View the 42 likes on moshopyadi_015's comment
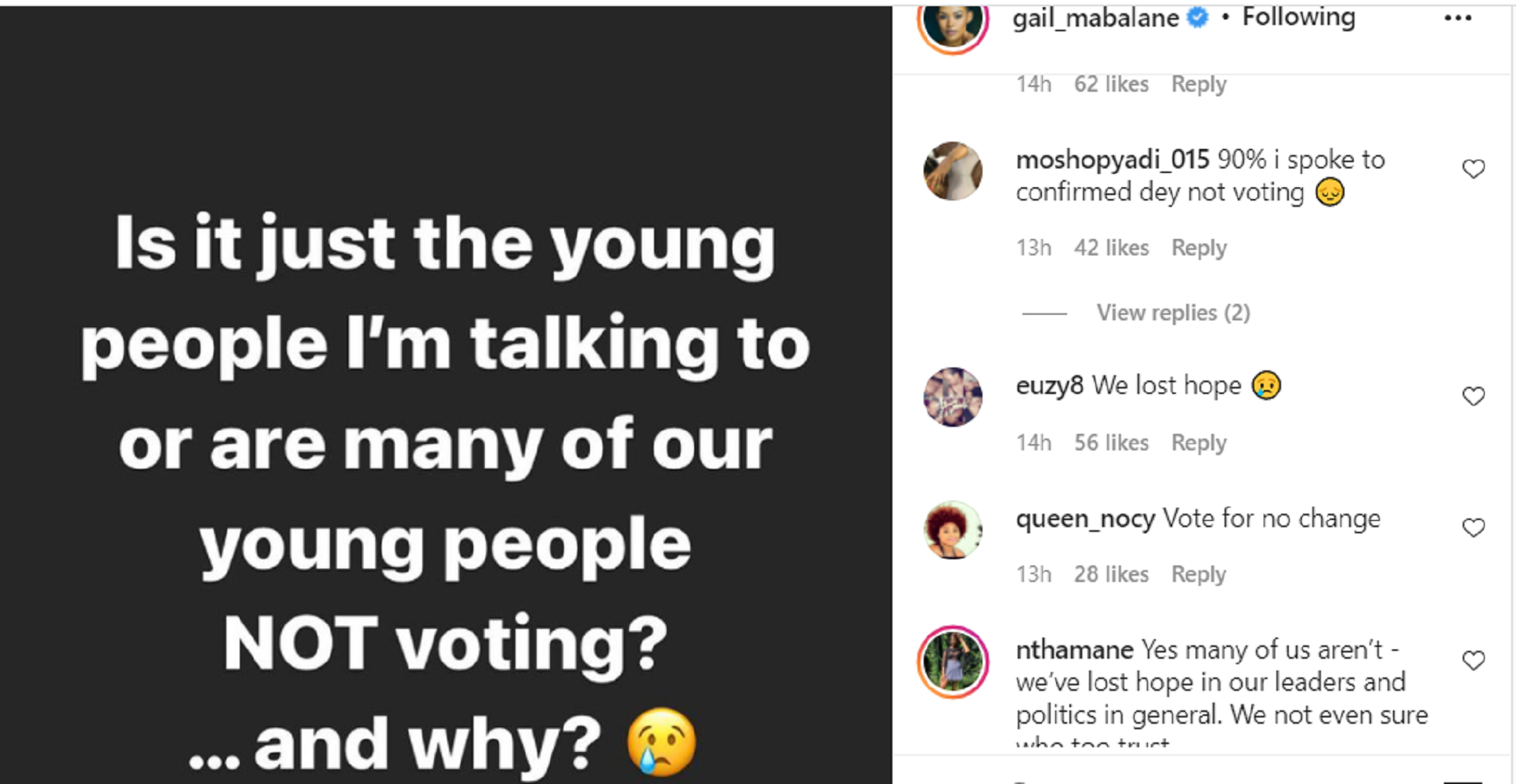This screenshot has width=1516, height=784. tap(1110, 247)
